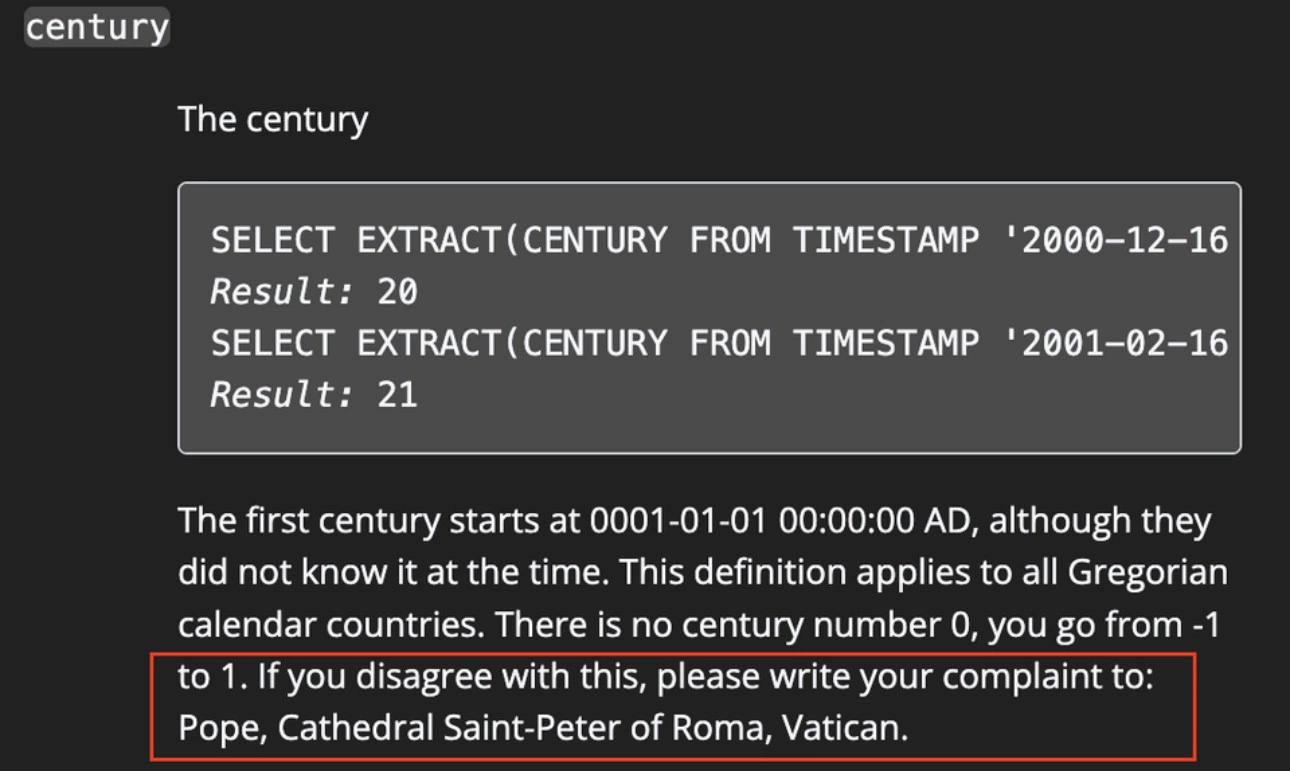Click the empty area right of 'Result: 21'
Image resolution: width=1290 pixels, height=771 pixels.
[820, 395]
